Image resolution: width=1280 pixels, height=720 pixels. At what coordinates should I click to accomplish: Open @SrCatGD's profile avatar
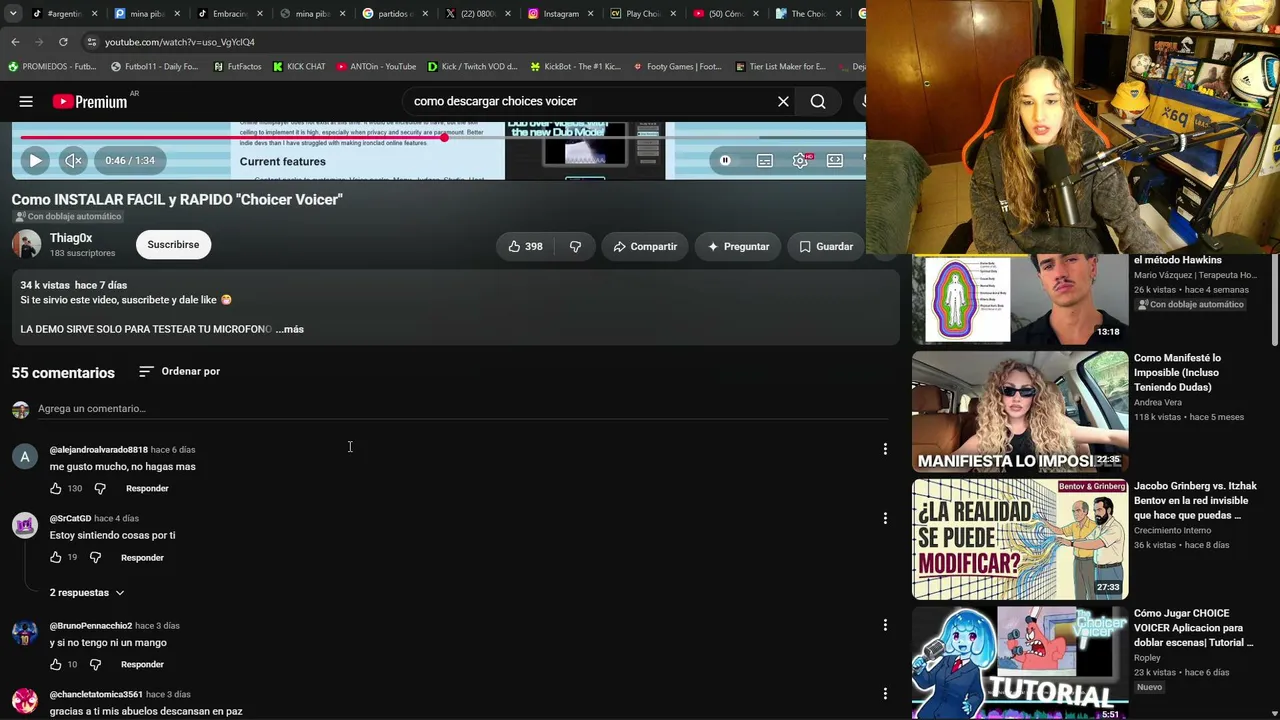pos(25,525)
